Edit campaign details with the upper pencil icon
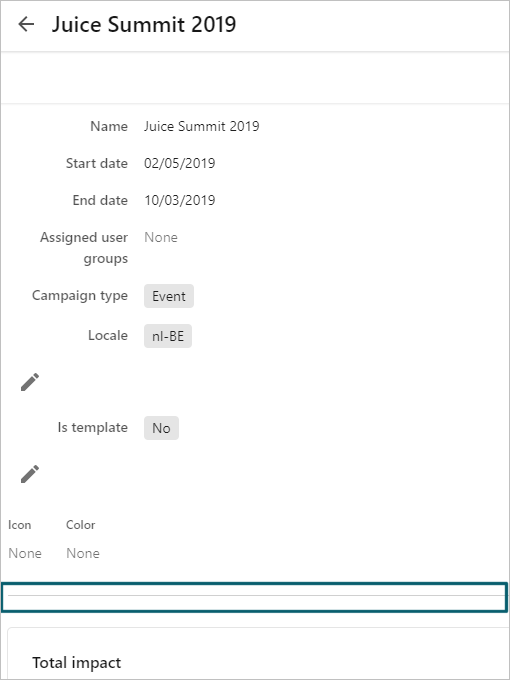Viewport: 510px width, 680px height. pos(30,382)
